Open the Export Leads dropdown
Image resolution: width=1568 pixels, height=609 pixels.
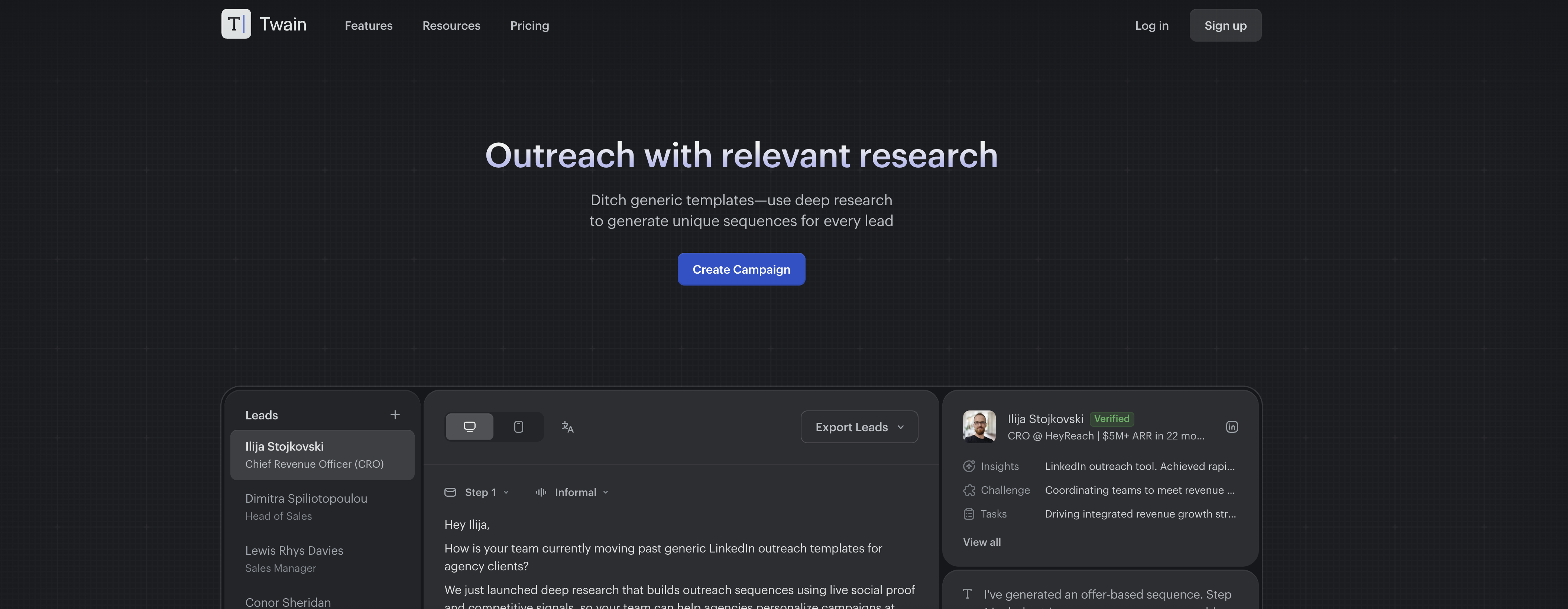859,427
